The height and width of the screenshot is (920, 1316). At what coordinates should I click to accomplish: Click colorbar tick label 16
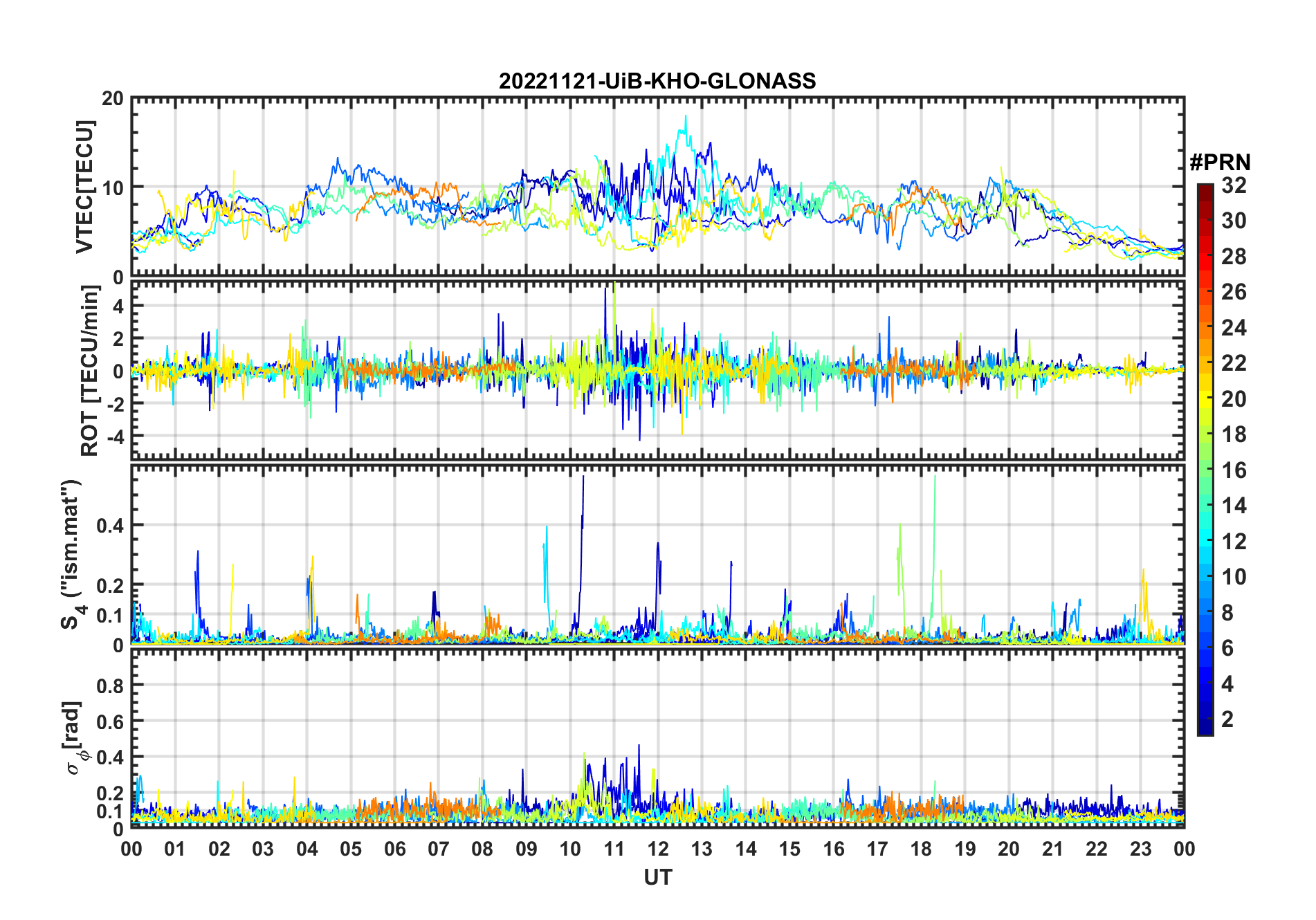point(1234,470)
